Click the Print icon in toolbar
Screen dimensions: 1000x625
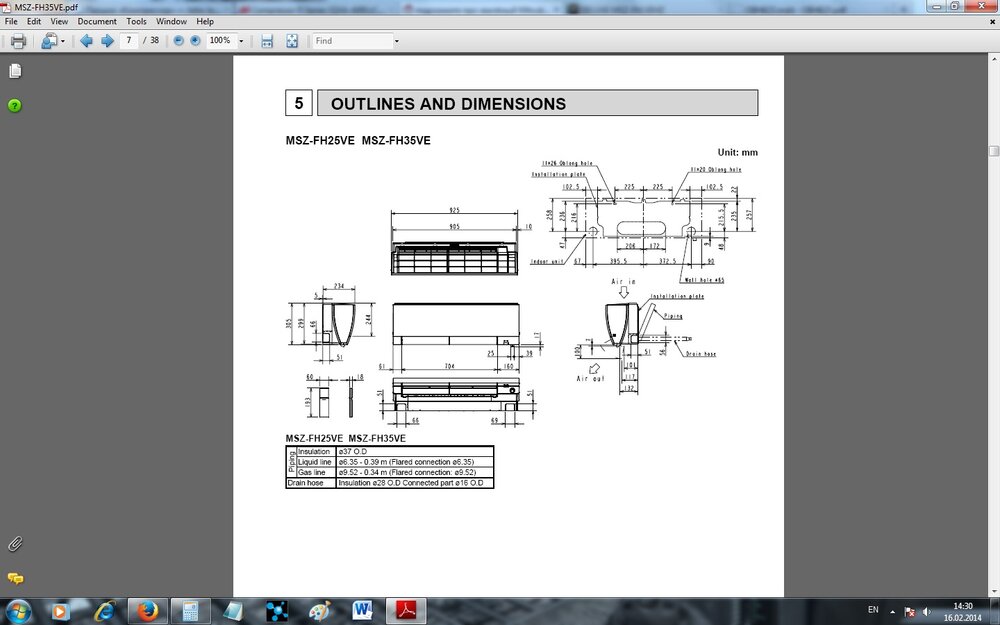(x=18, y=41)
